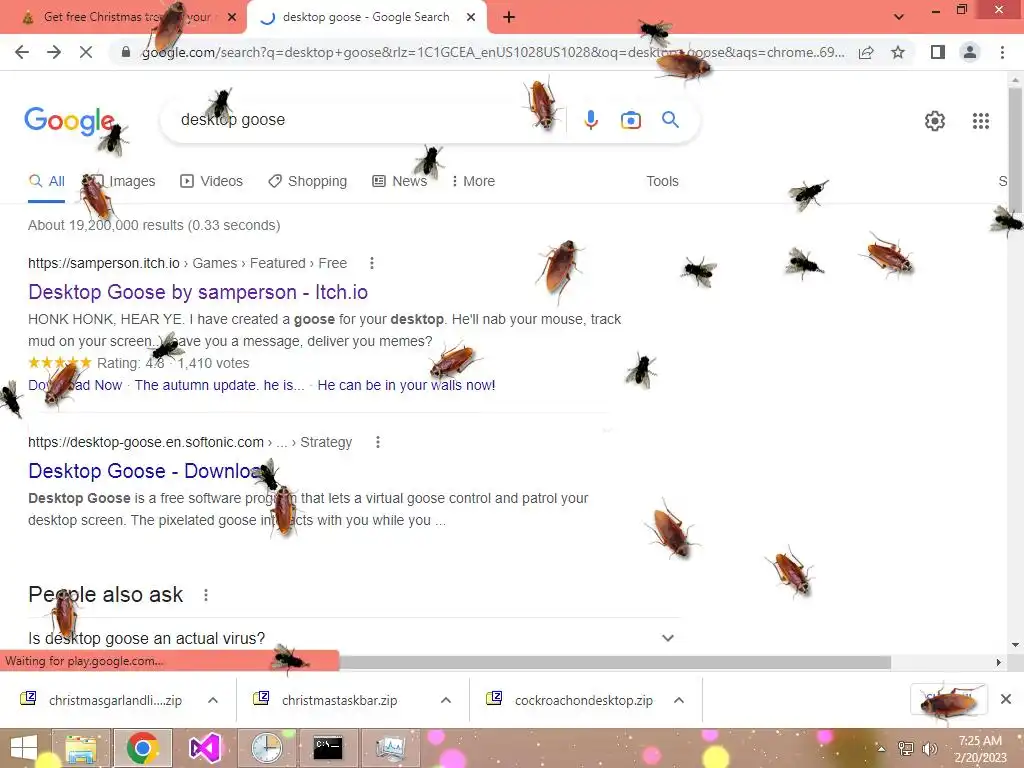Viewport: 1024px width, 768px height.
Task: Open the search Tools options
Action: pos(662,182)
